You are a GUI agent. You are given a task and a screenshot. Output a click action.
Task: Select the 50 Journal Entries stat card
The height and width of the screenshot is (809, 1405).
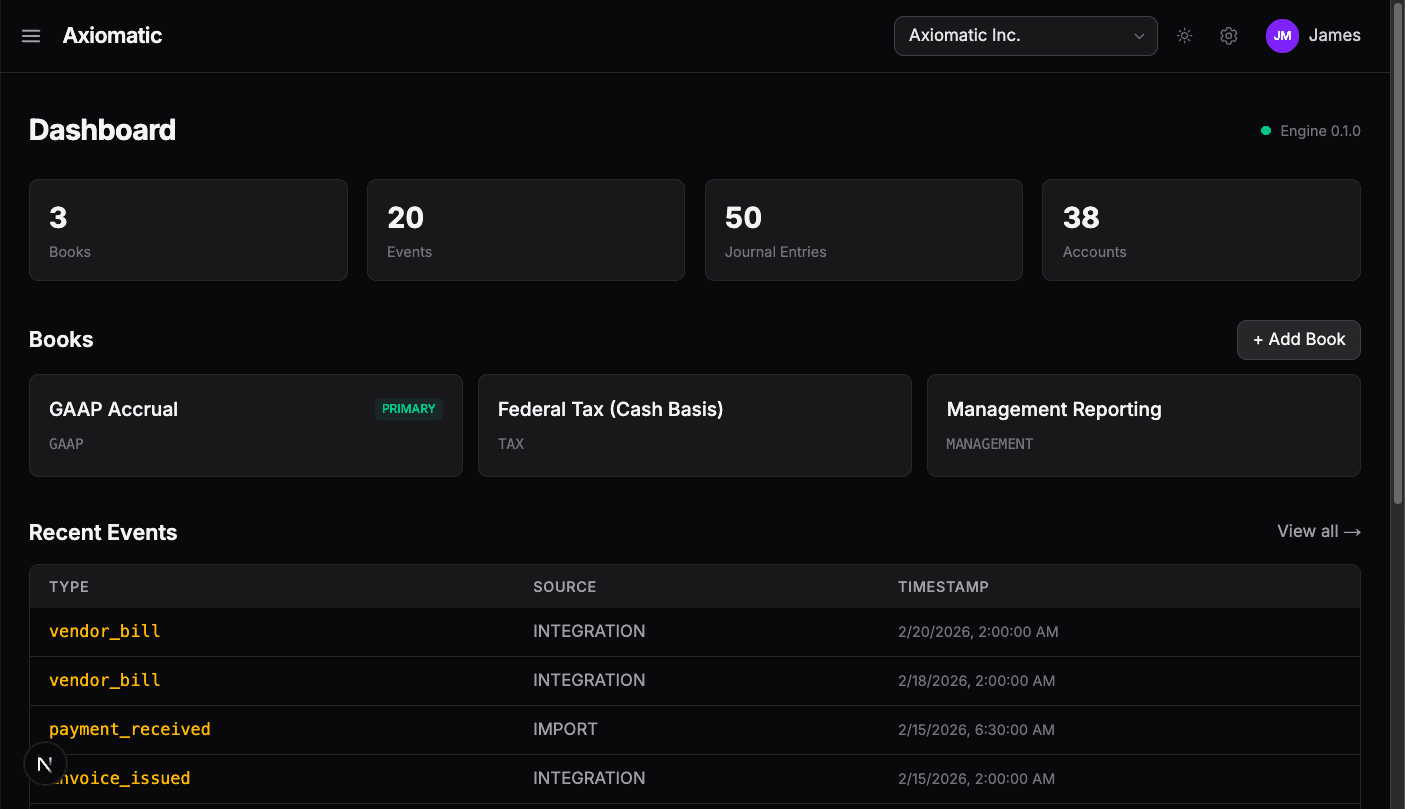click(x=863, y=229)
